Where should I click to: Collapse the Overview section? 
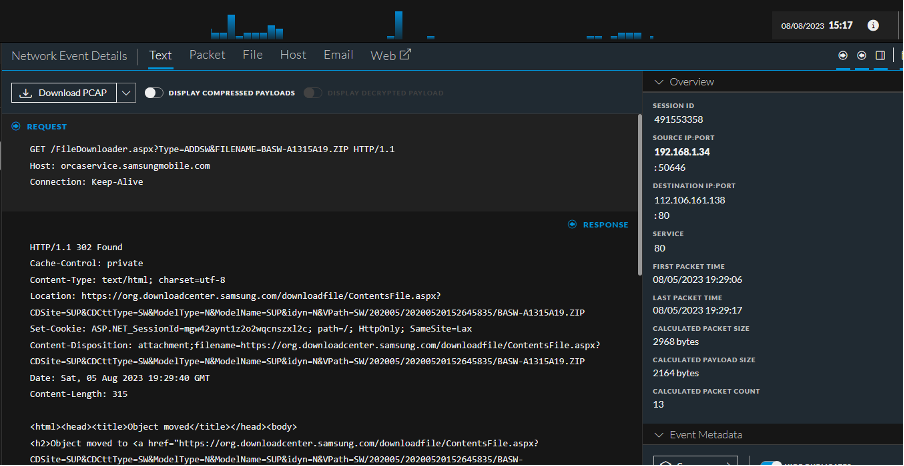click(x=658, y=82)
